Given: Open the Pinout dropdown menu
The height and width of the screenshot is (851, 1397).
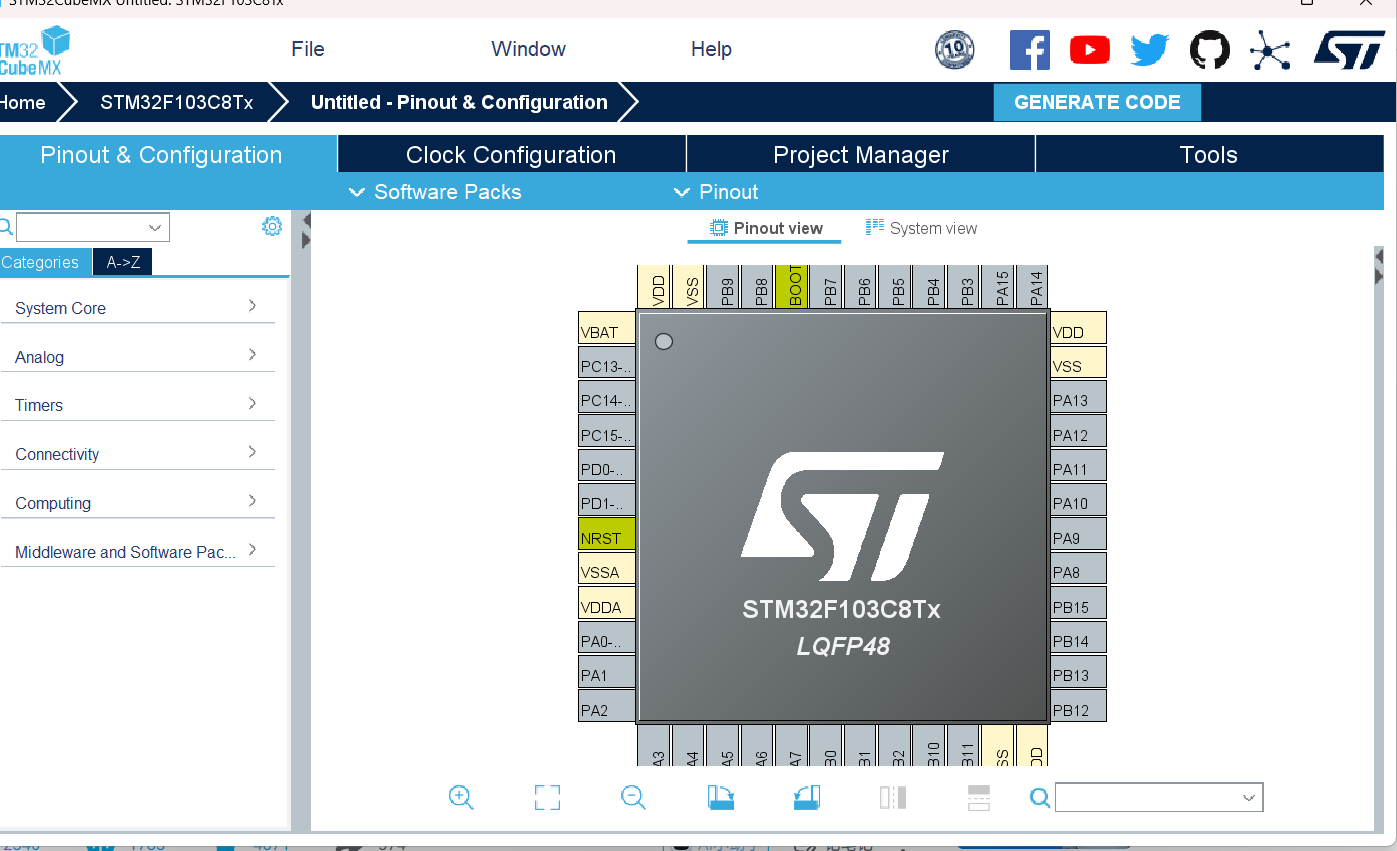Looking at the screenshot, I should 716,192.
